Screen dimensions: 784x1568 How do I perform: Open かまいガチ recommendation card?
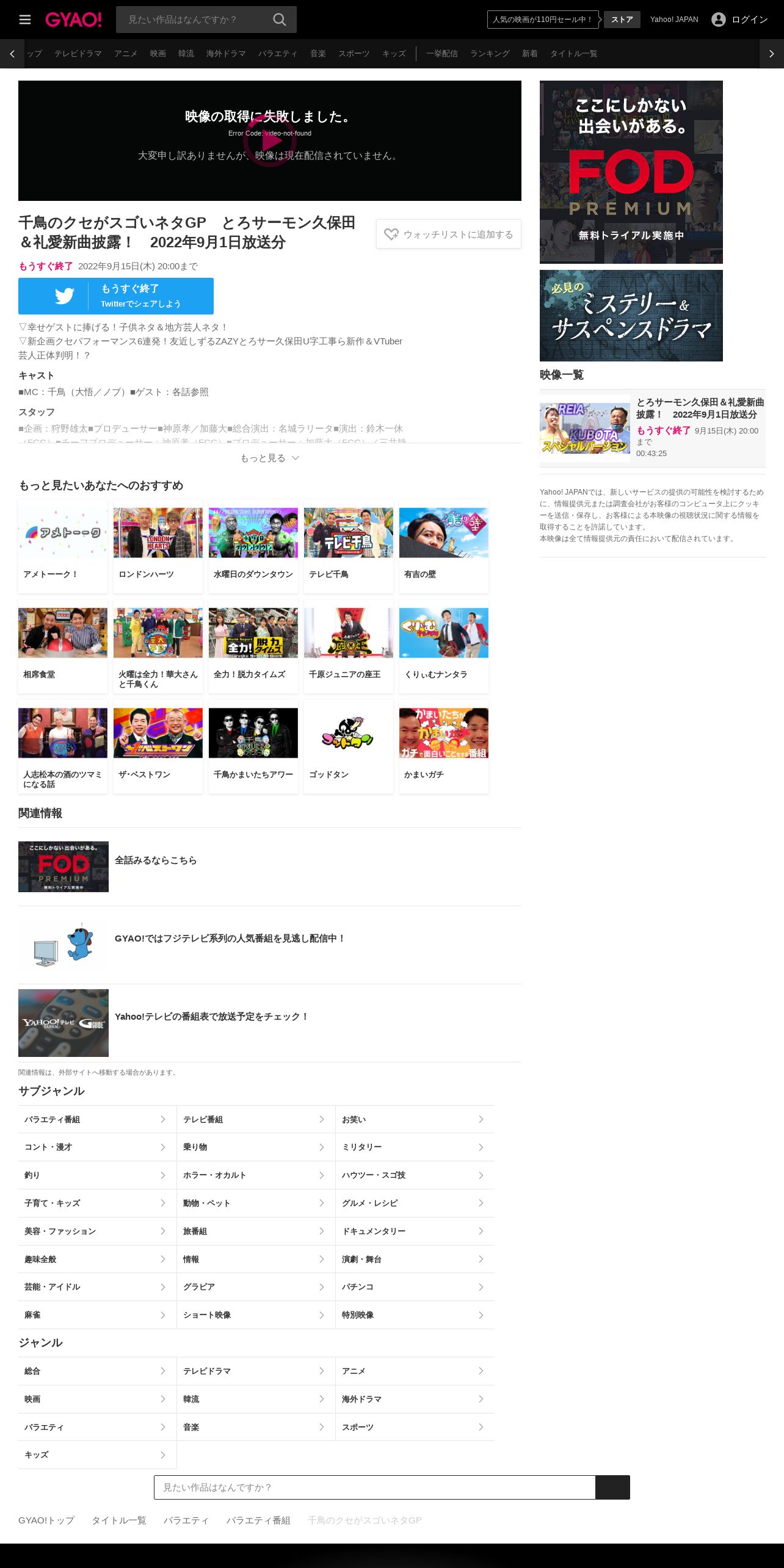click(444, 747)
